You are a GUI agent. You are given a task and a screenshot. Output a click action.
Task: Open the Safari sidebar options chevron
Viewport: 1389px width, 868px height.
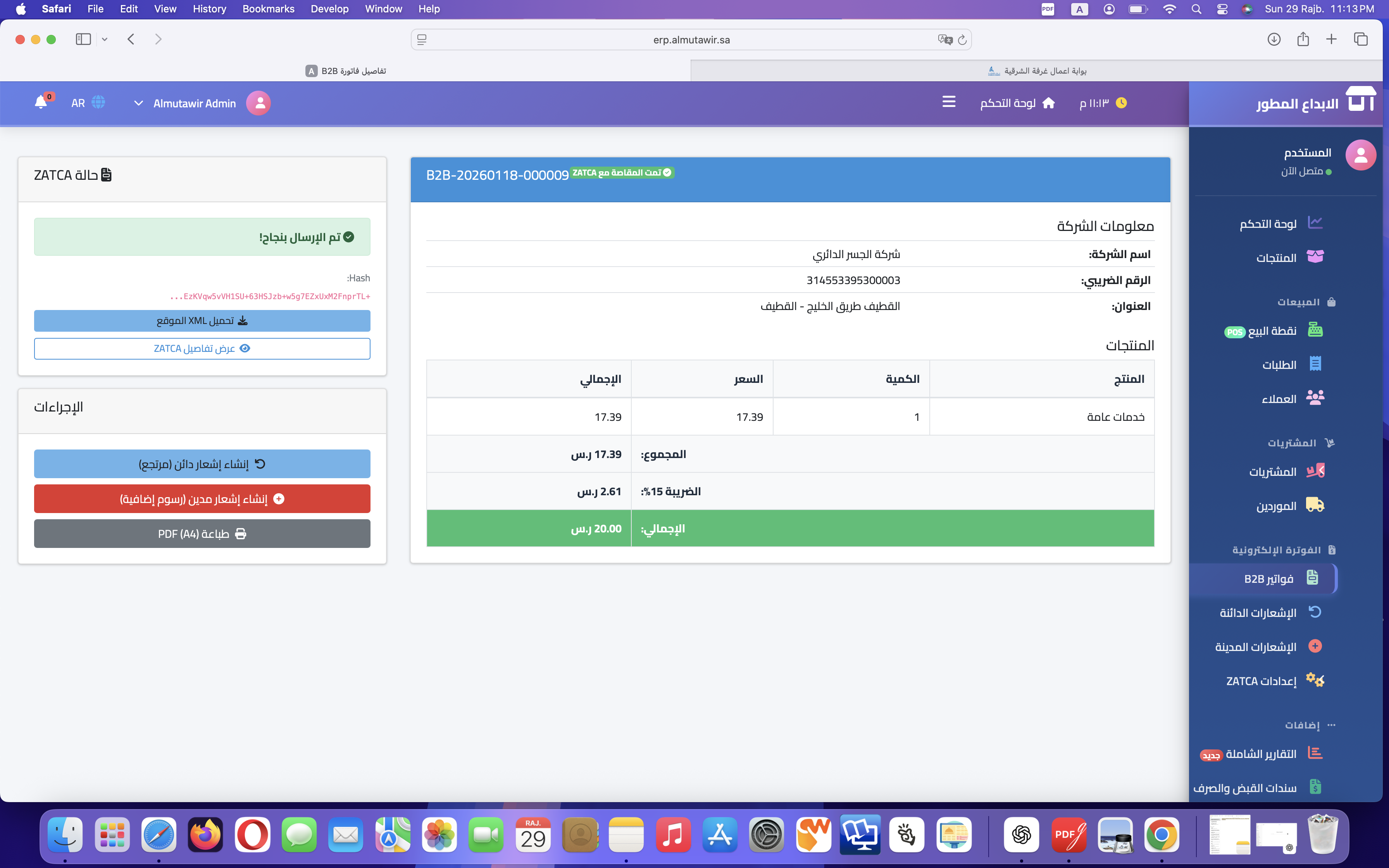pos(105,39)
